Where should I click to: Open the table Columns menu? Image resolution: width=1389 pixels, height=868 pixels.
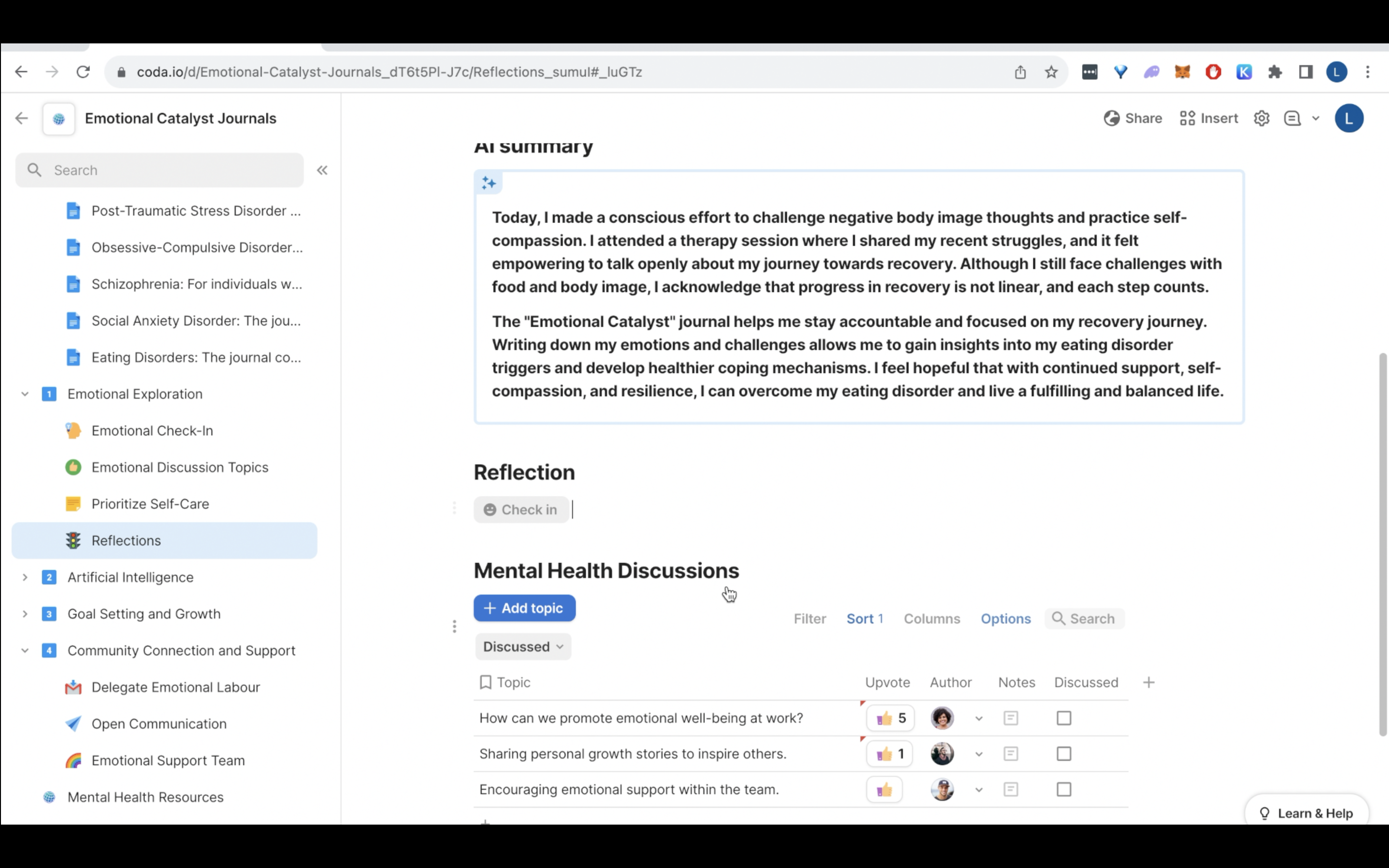(x=932, y=619)
